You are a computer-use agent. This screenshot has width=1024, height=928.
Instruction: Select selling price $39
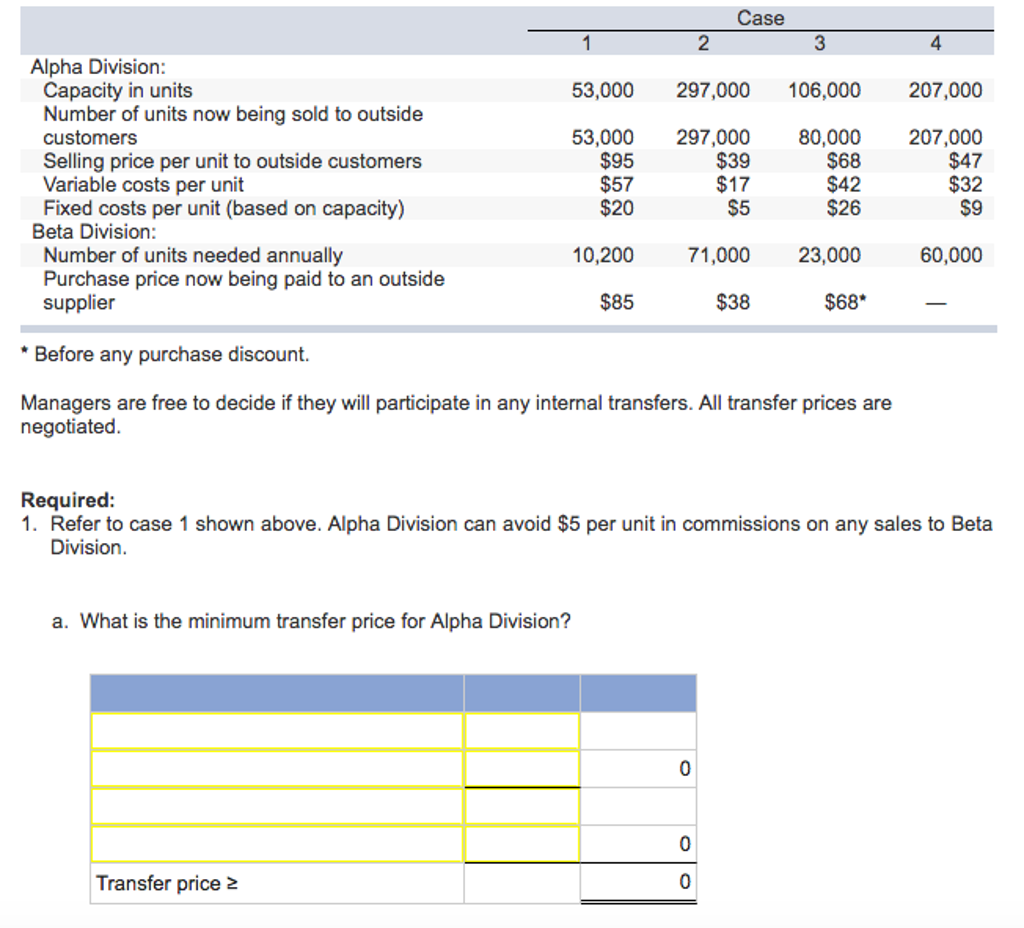[733, 161]
